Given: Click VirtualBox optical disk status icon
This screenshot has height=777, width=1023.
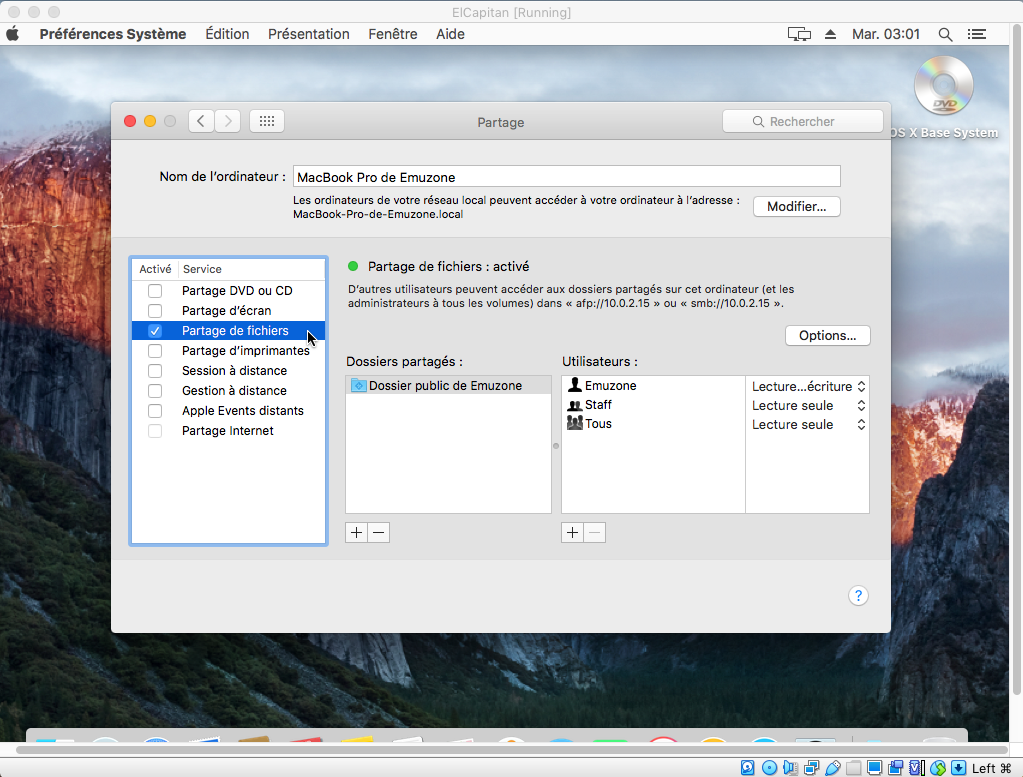Looking at the screenshot, I should coord(769,767).
